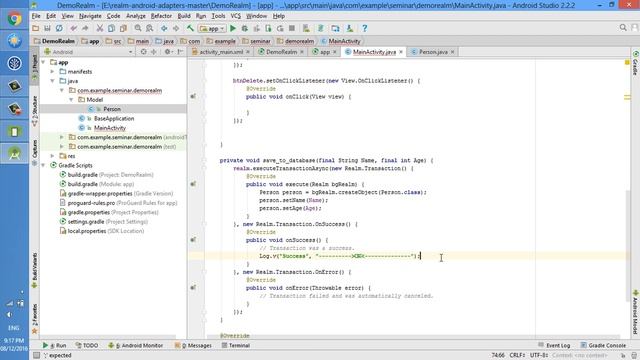Screen dimensions: 640x360
Task: Click the Help question mark icon
Action: click(x=364, y=29)
